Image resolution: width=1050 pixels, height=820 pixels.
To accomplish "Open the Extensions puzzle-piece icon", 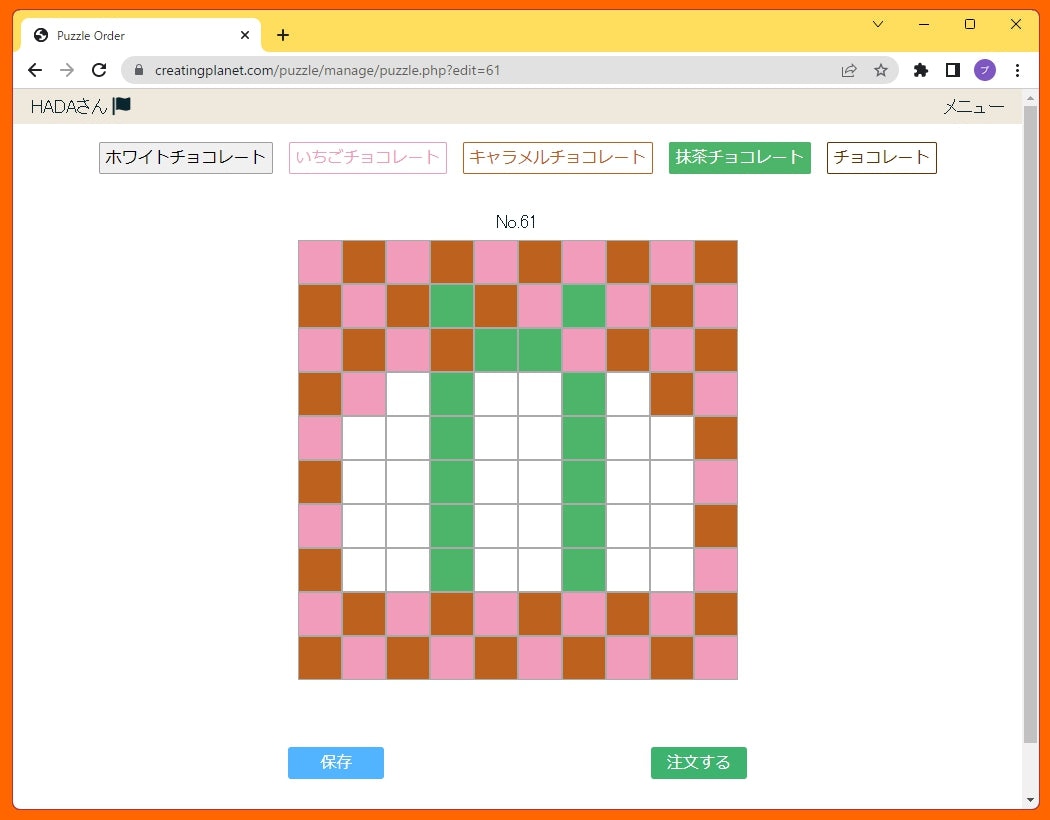I will pyautogui.click(x=921, y=70).
